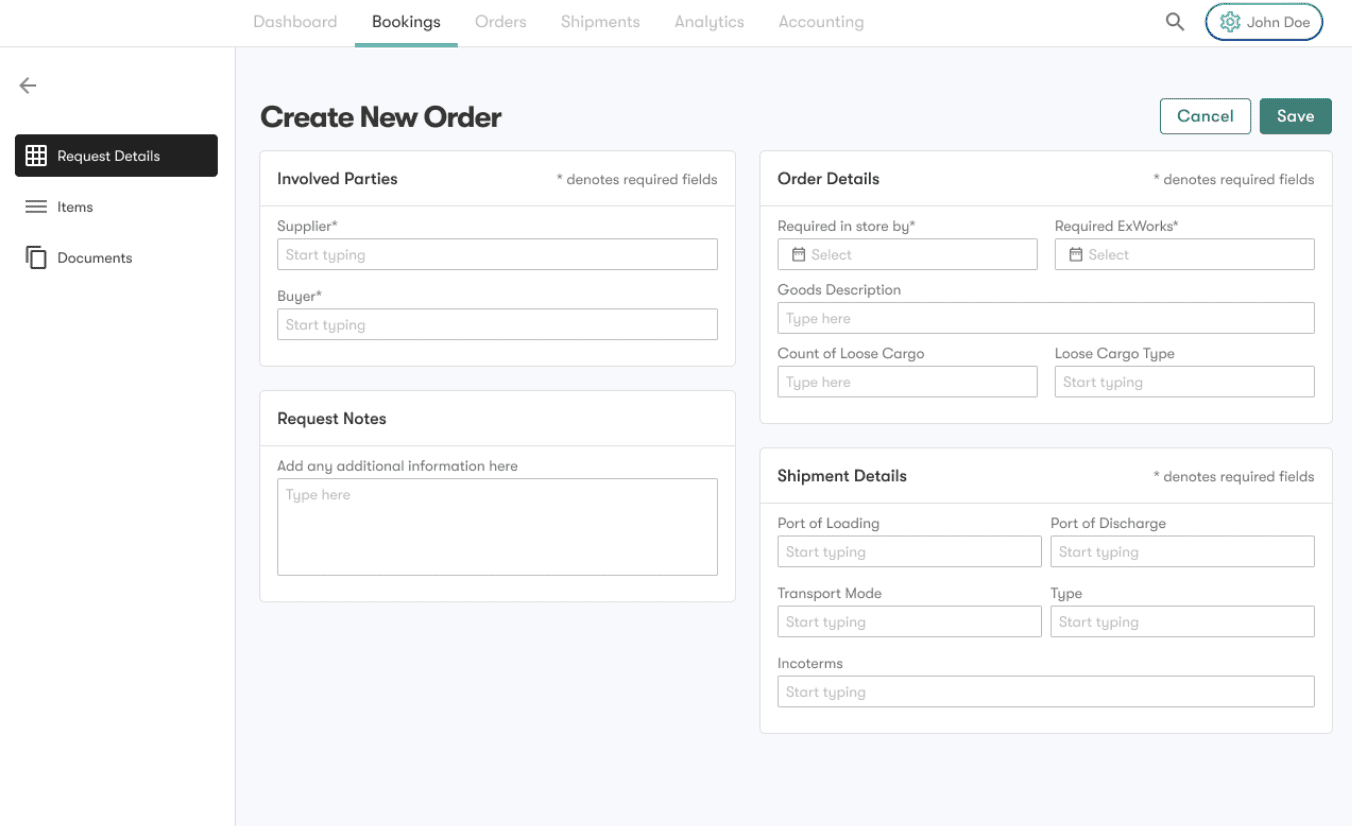
Task: Open the Orders navigation tab
Action: click(x=500, y=21)
